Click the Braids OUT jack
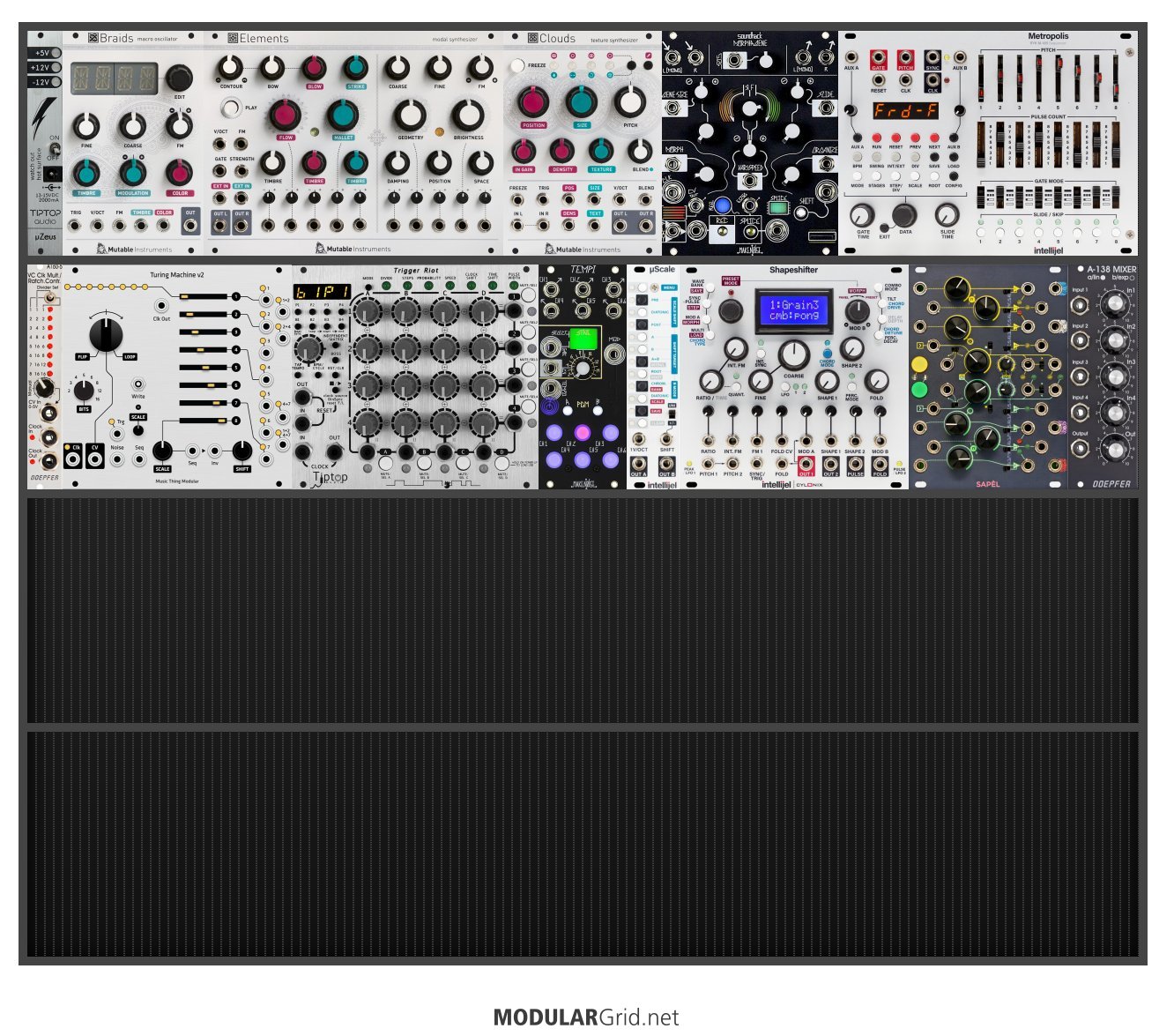 coord(190,225)
